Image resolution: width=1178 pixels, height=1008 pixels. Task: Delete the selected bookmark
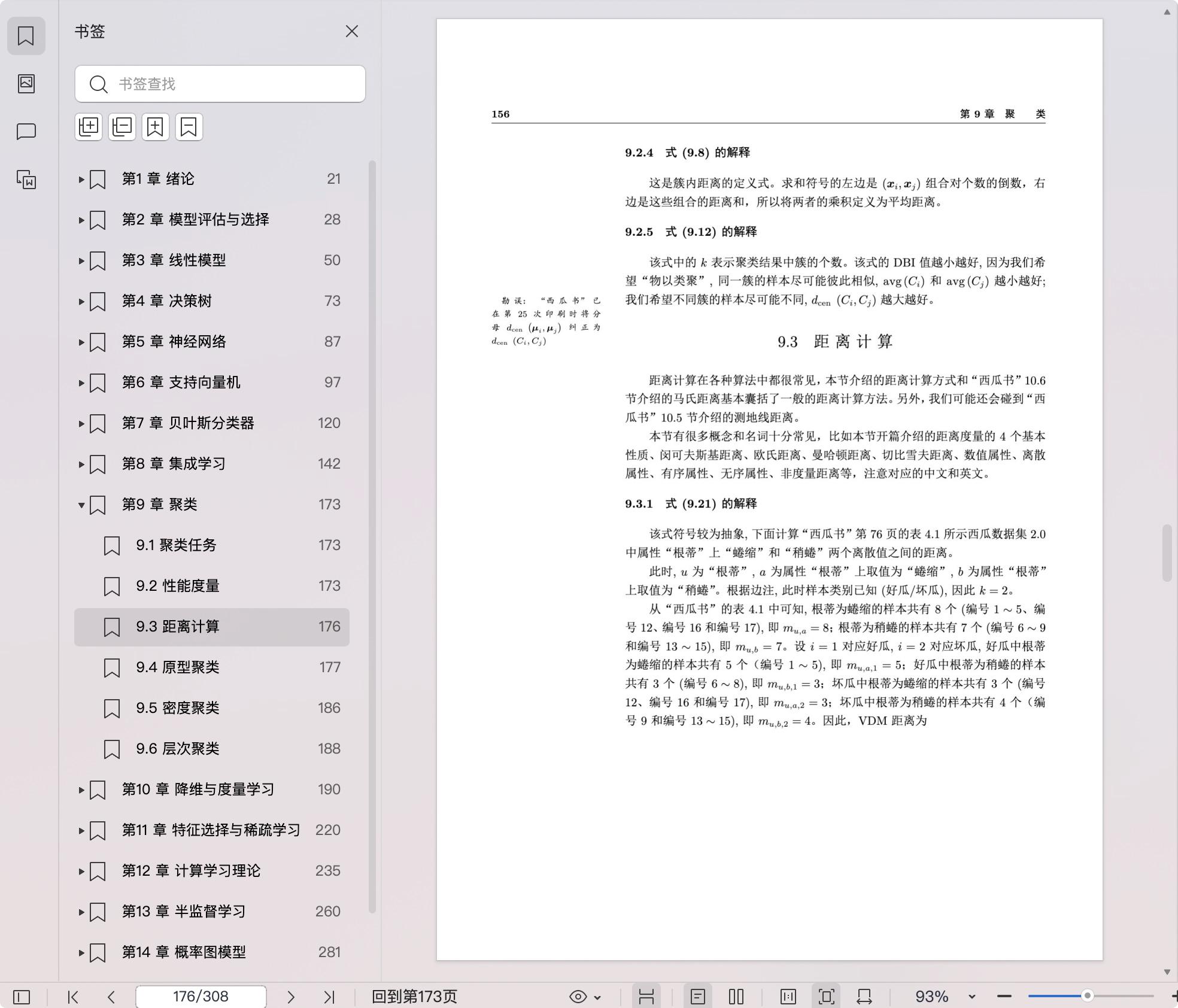(x=189, y=127)
